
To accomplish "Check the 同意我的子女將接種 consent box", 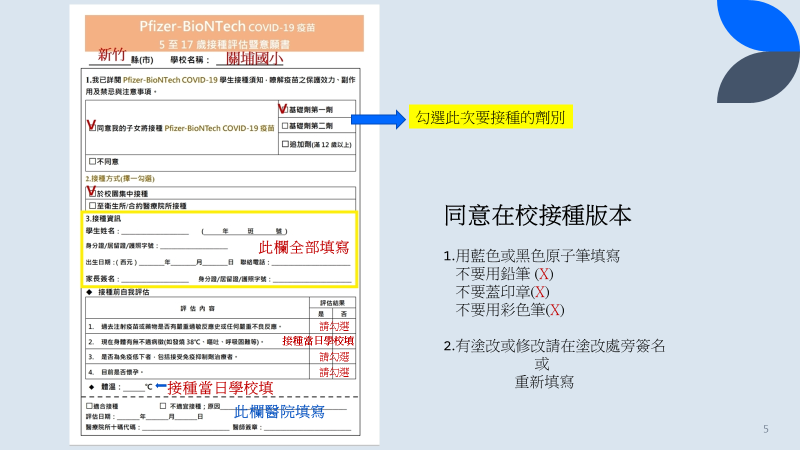I will tap(92, 128).
